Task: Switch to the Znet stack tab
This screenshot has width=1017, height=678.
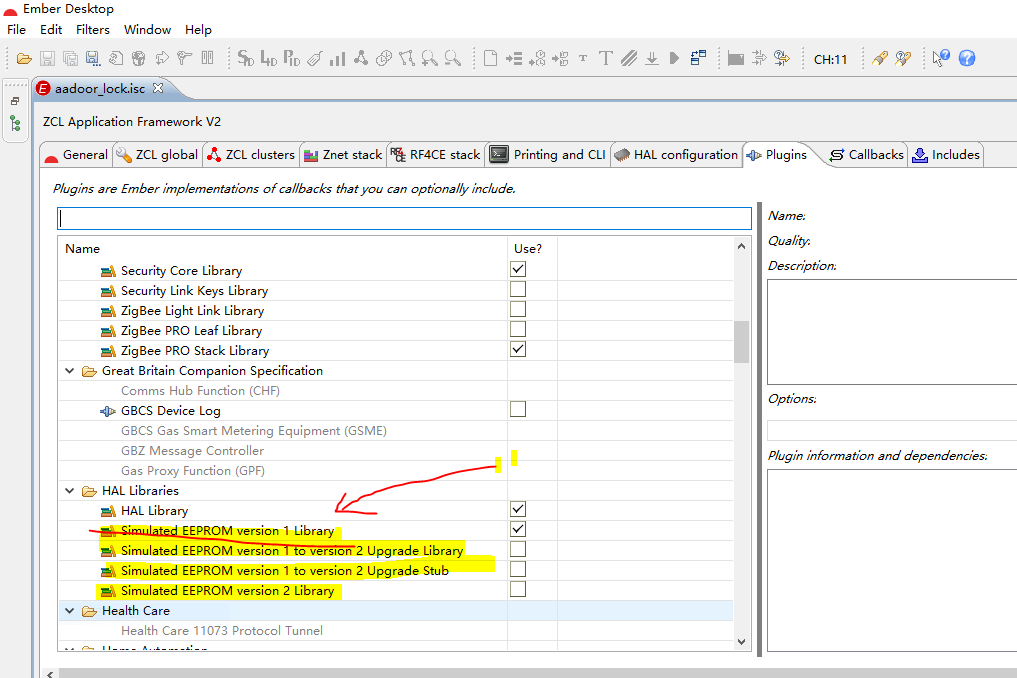Action: [344, 155]
